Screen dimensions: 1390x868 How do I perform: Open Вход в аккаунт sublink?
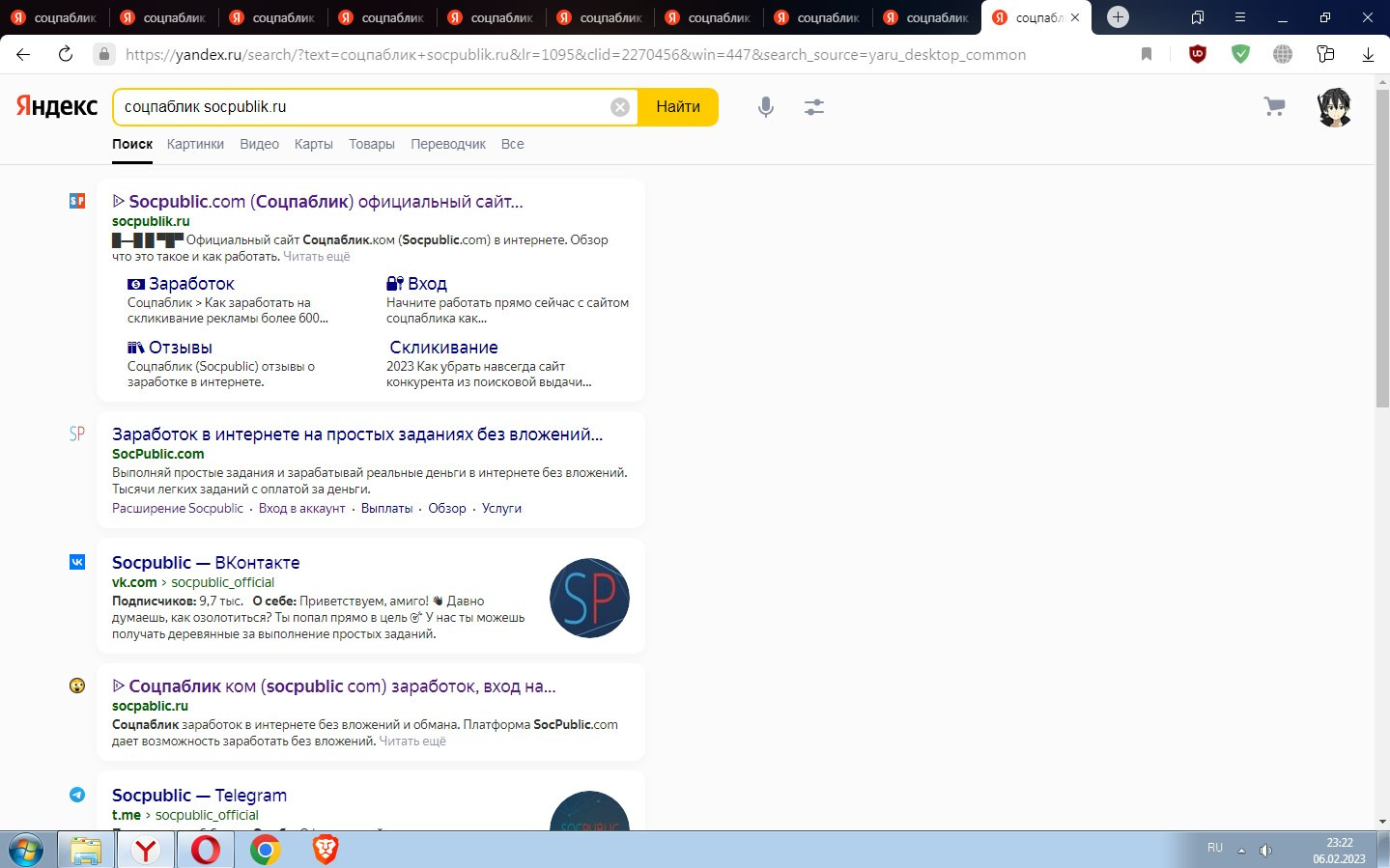click(x=301, y=509)
